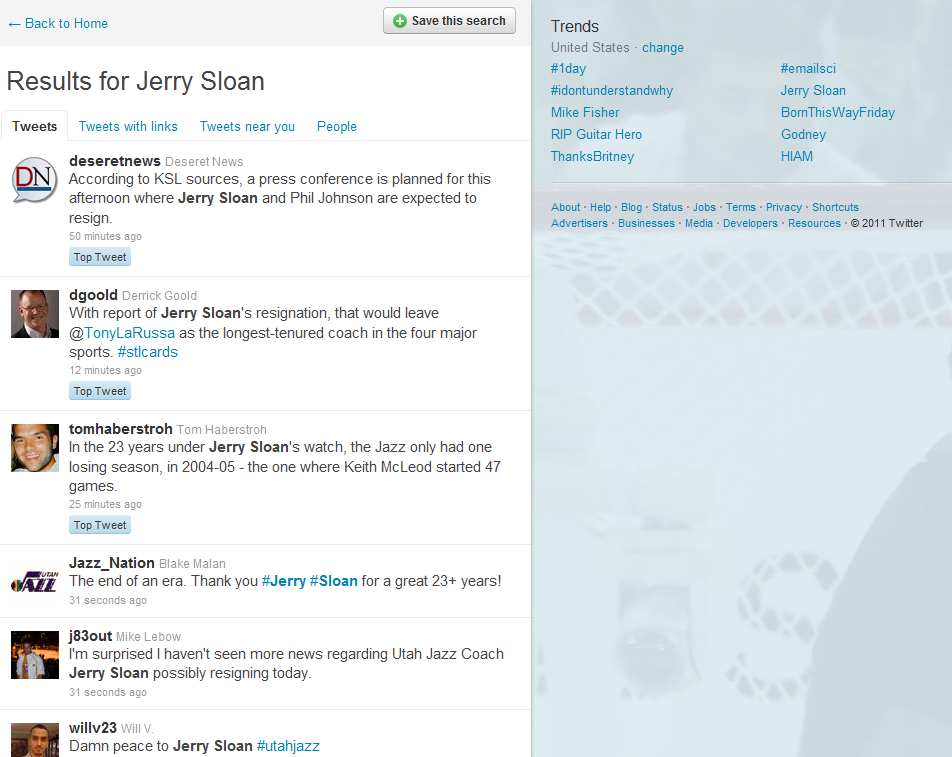Click the Terms footer link

click(741, 207)
